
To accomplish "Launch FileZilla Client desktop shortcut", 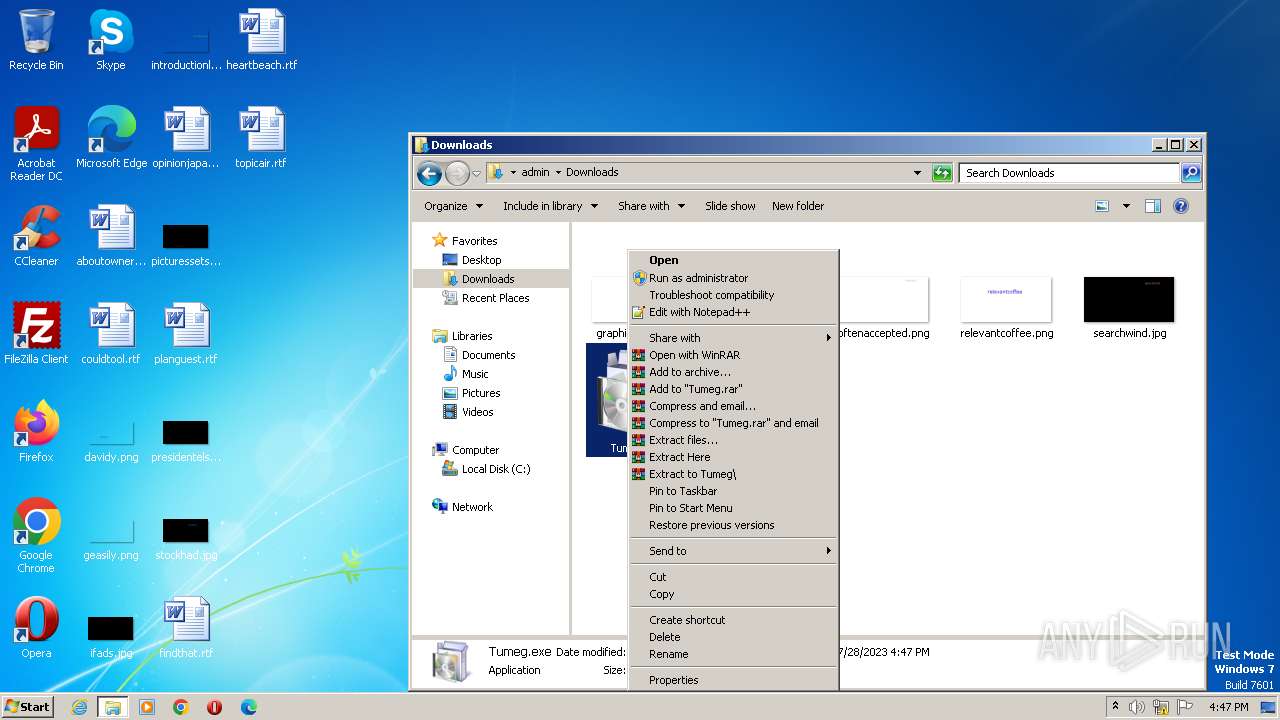I will (x=36, y=334).
